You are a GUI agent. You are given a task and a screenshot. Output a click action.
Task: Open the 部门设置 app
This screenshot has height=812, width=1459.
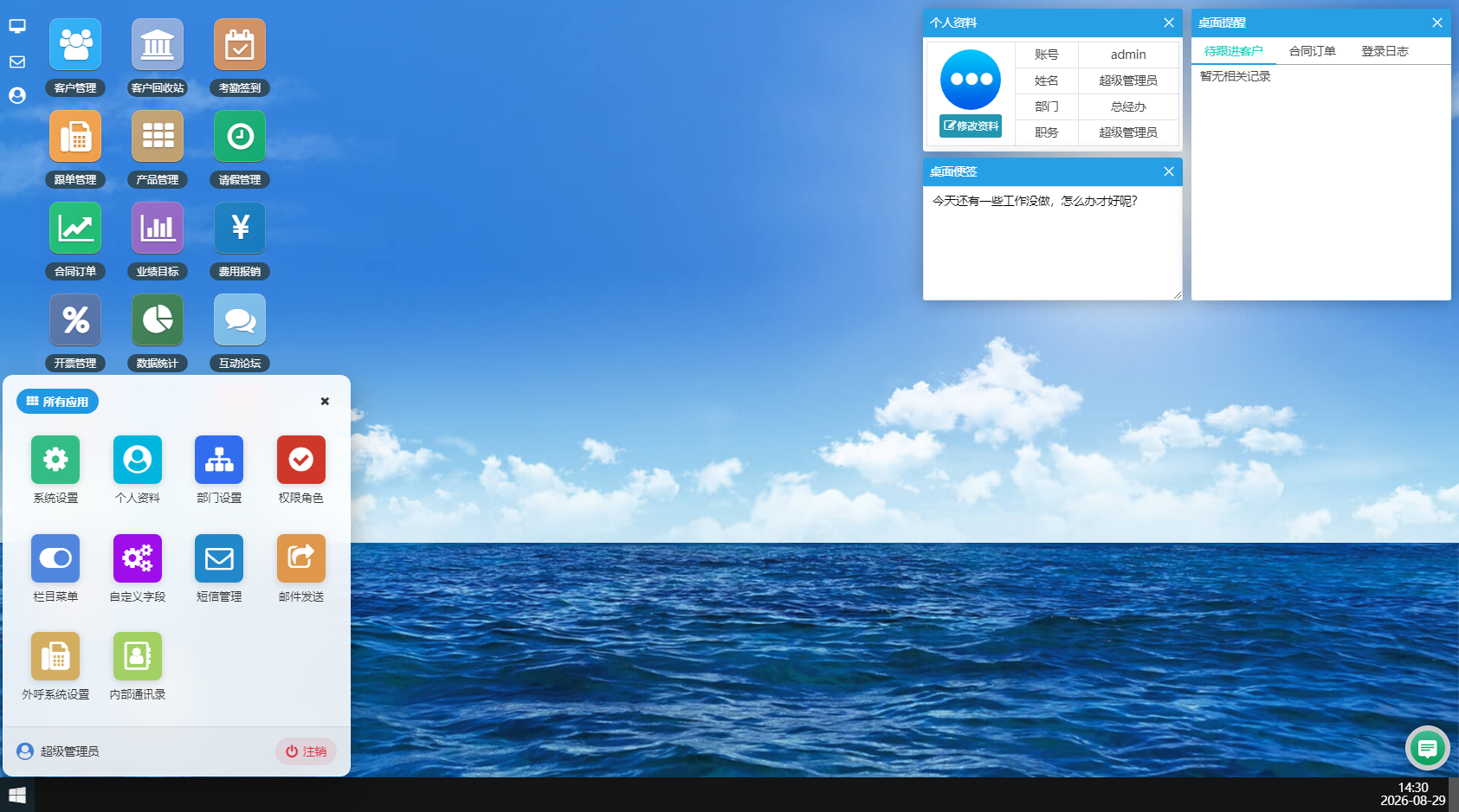pyautogui.click(x=219, y=460)
